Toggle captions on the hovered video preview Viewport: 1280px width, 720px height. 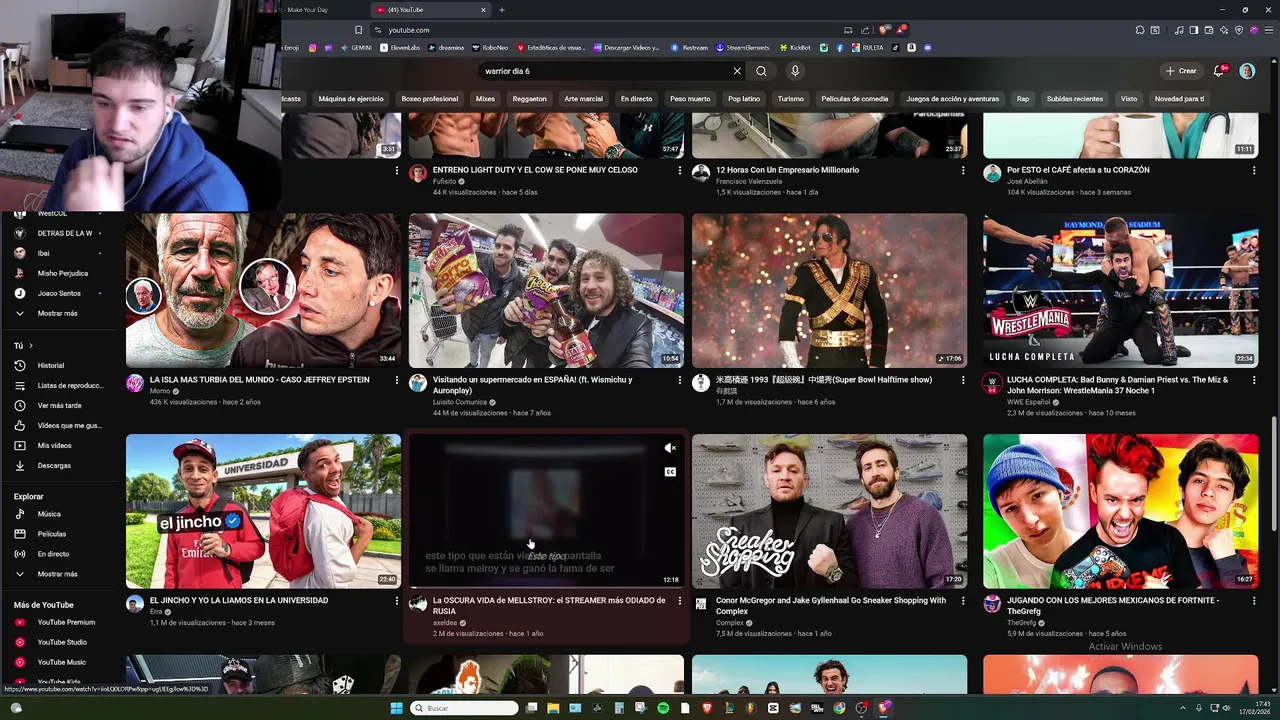[x=670, y=472]
